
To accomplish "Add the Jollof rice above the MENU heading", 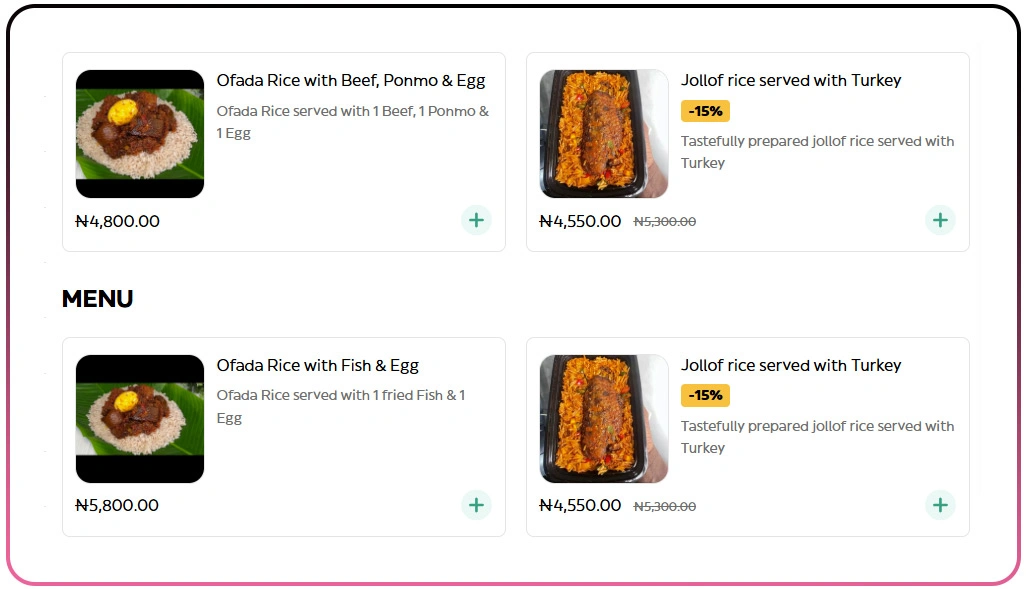I will [939, 221].
